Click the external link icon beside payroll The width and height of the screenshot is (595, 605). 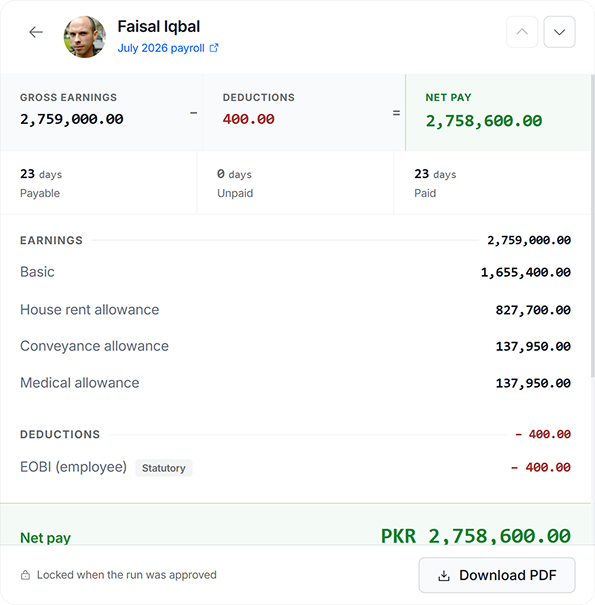[214, 48]
